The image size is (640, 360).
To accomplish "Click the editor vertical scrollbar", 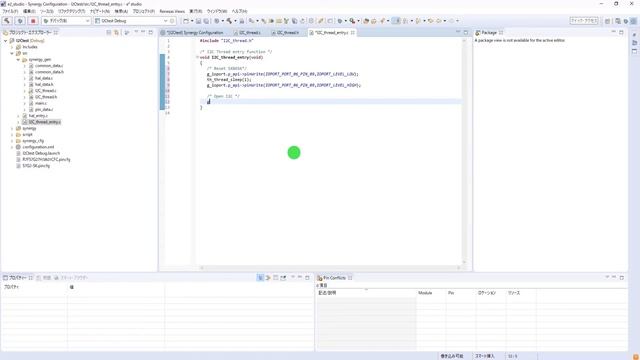I will 464,151.
